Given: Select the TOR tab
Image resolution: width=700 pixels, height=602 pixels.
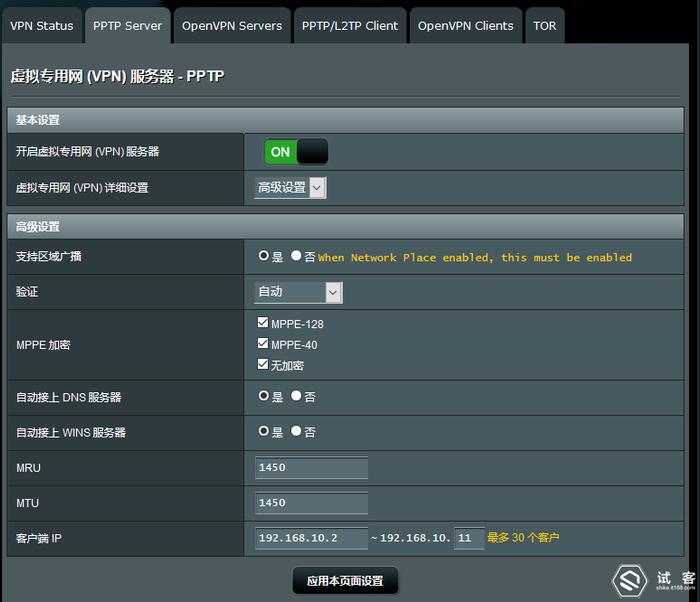Looking at the screenshot, I should click(545, 26).
